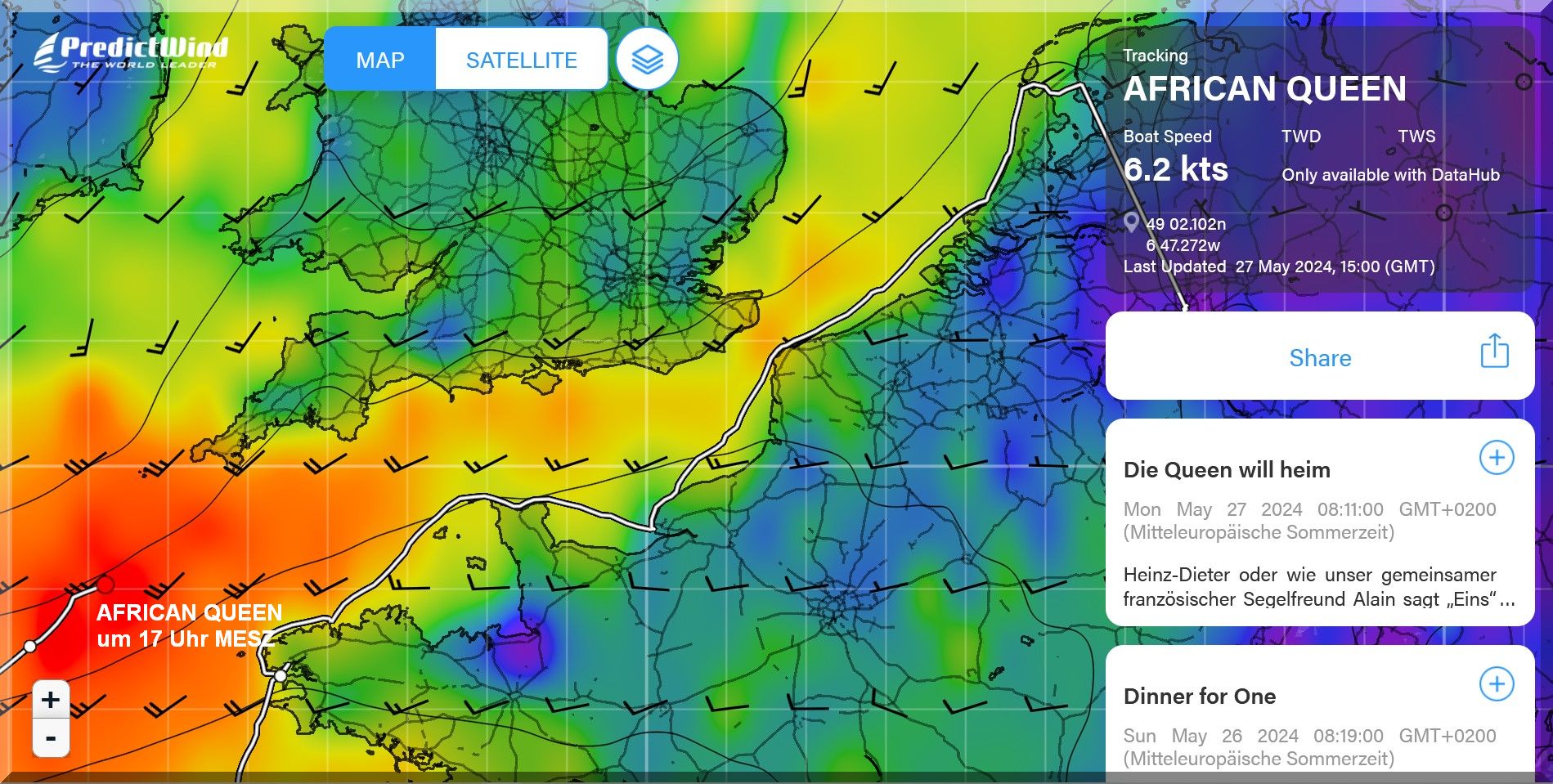Expand the "Die Queen will heim" post
This screenshot has height=784, width=1553.
pos(1497,458)
